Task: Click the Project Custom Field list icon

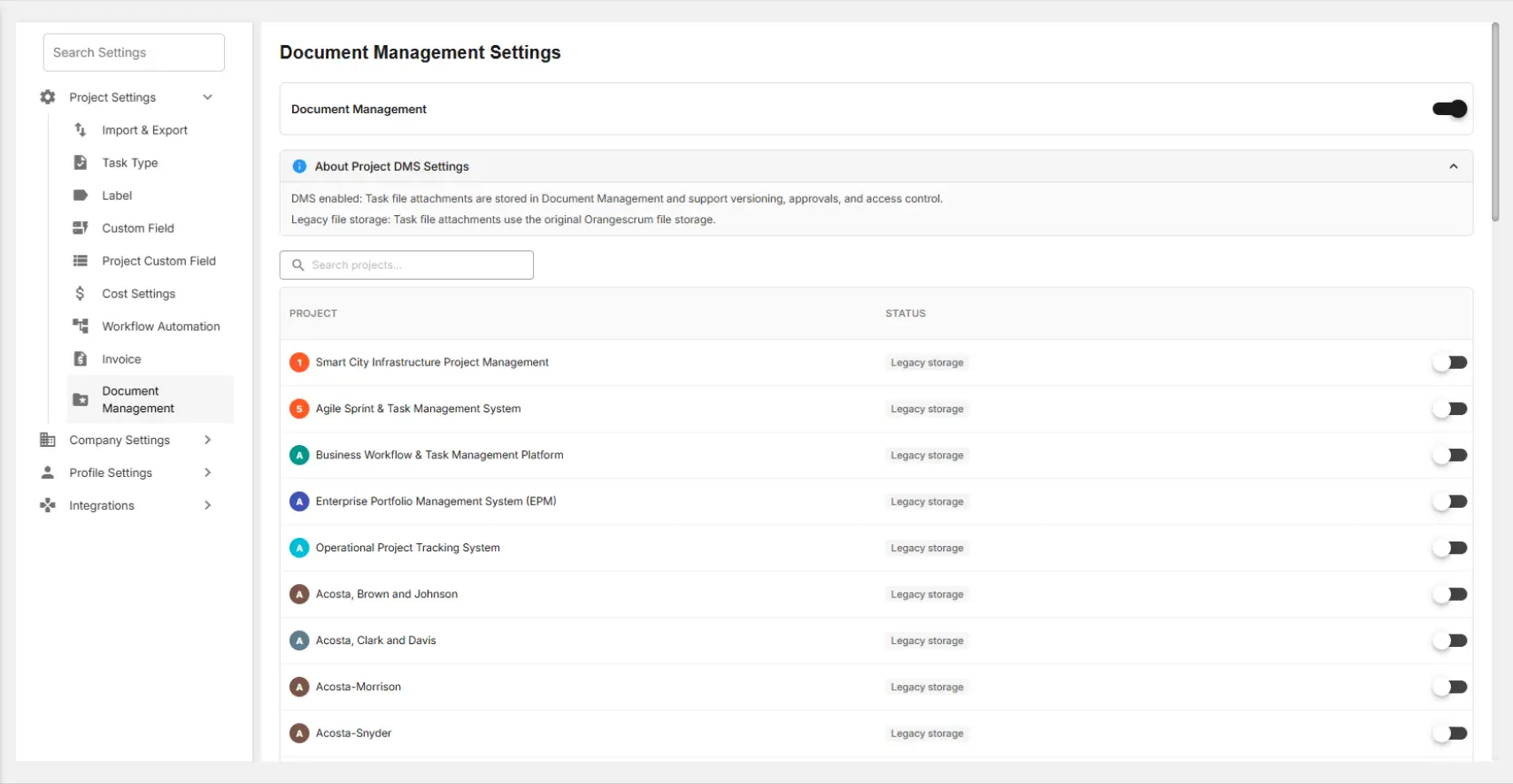Action: click(81, 261)
